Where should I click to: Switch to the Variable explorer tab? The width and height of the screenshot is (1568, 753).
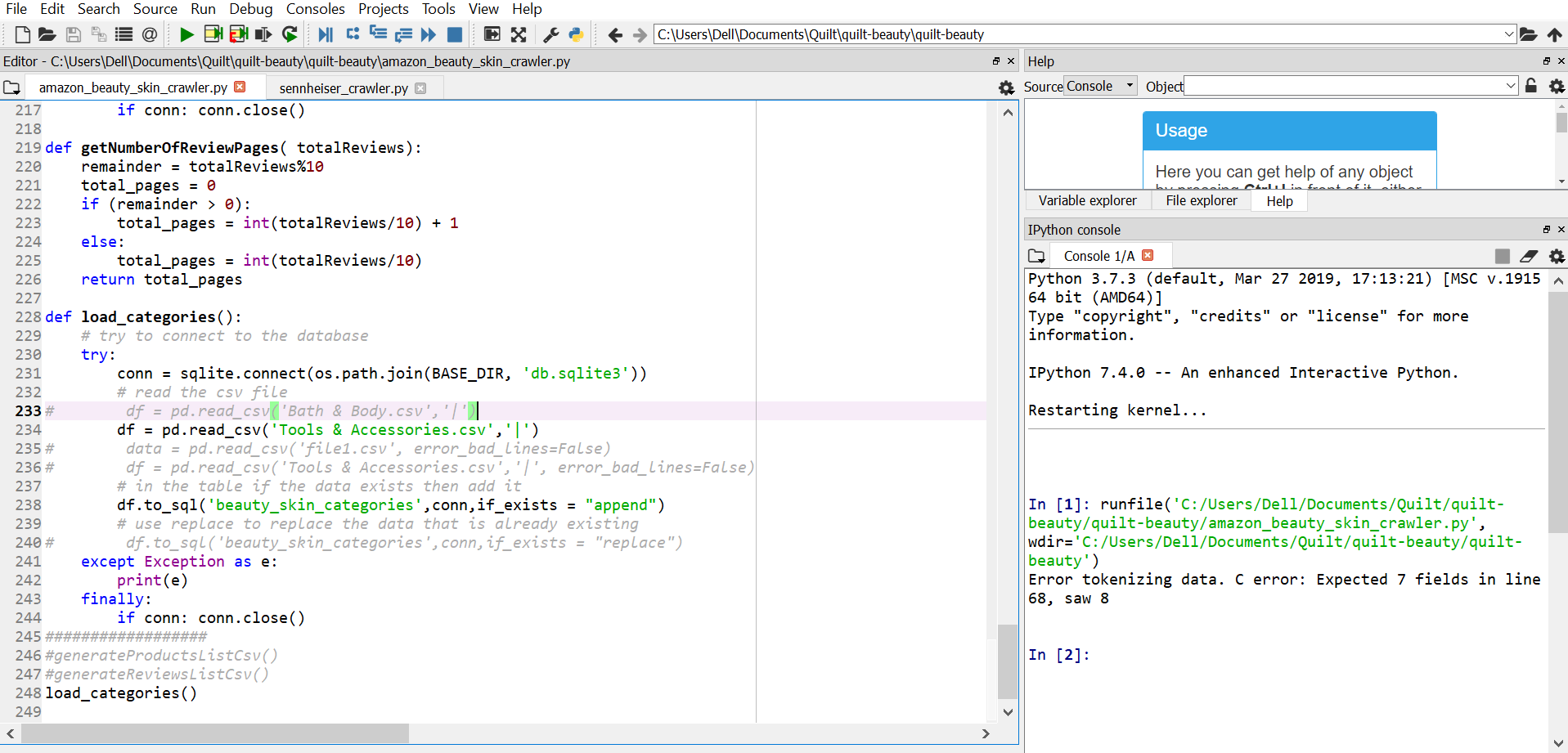1087,200
